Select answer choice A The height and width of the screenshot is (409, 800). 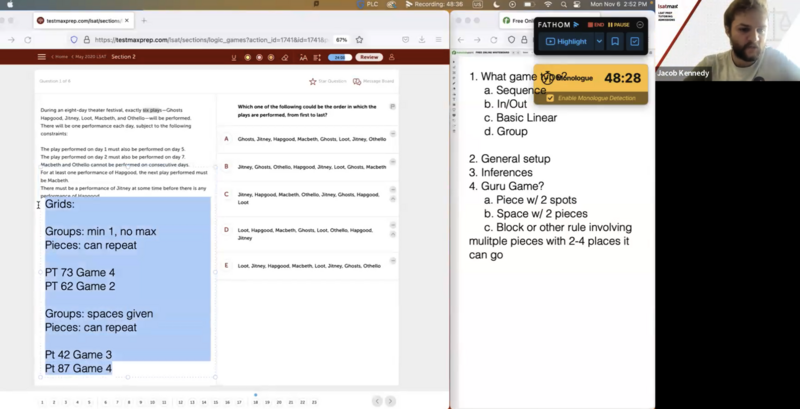pyautogui.click(x=226, y=139)
